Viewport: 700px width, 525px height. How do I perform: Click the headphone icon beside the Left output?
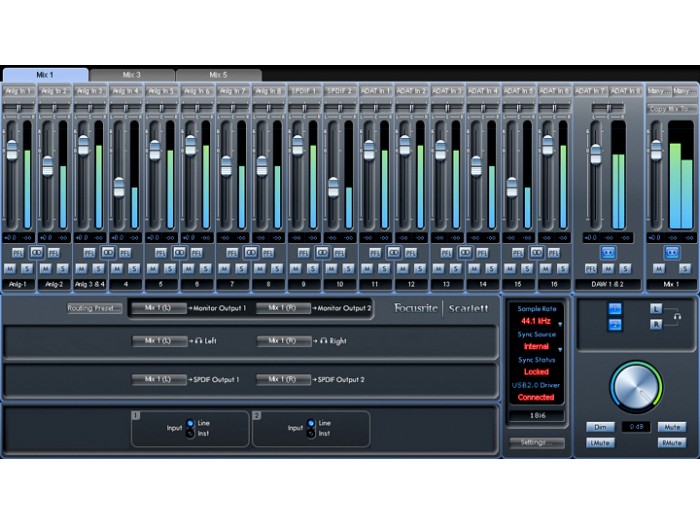coord(199,341)
